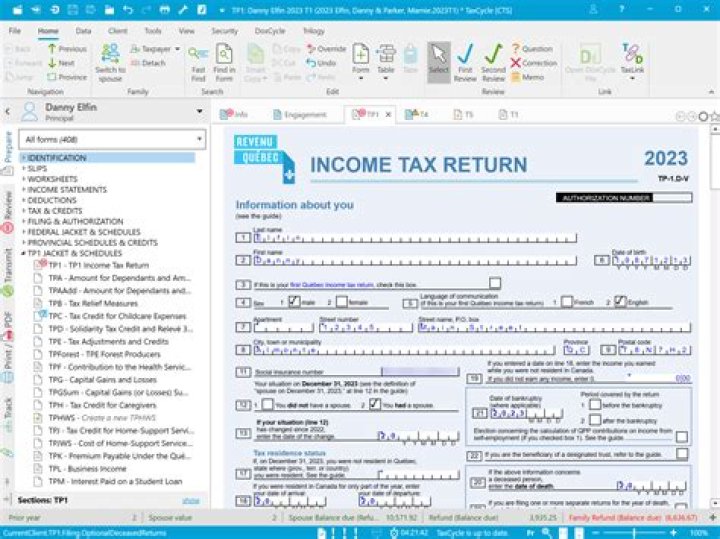Screen dimensions: 720x539
Task: Check 'Did not have a spouse' box
Action: click(x=266, y=404)
